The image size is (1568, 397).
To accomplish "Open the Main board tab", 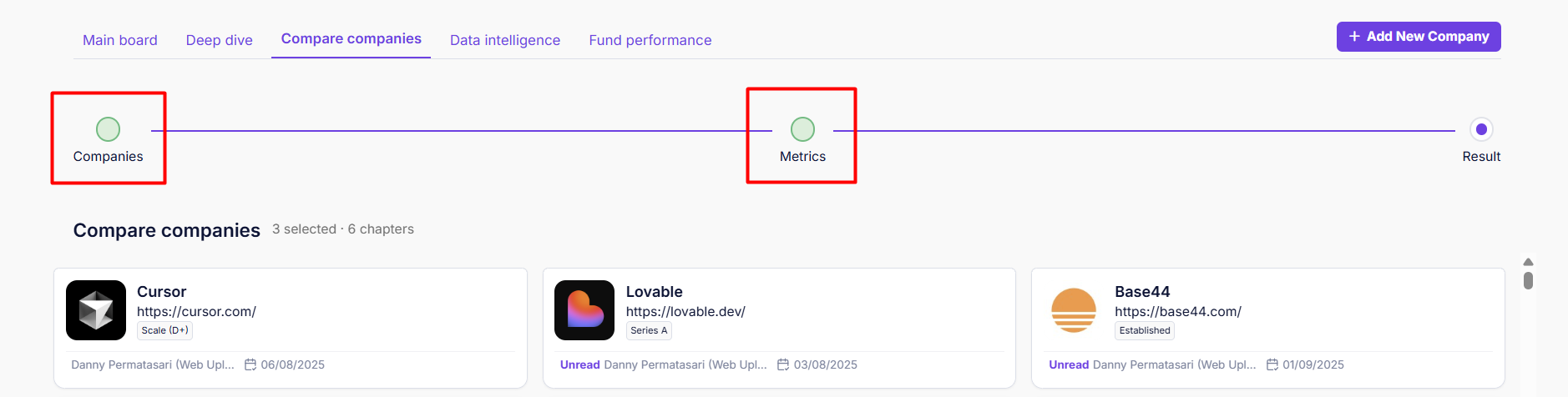I will pos(120,40).
